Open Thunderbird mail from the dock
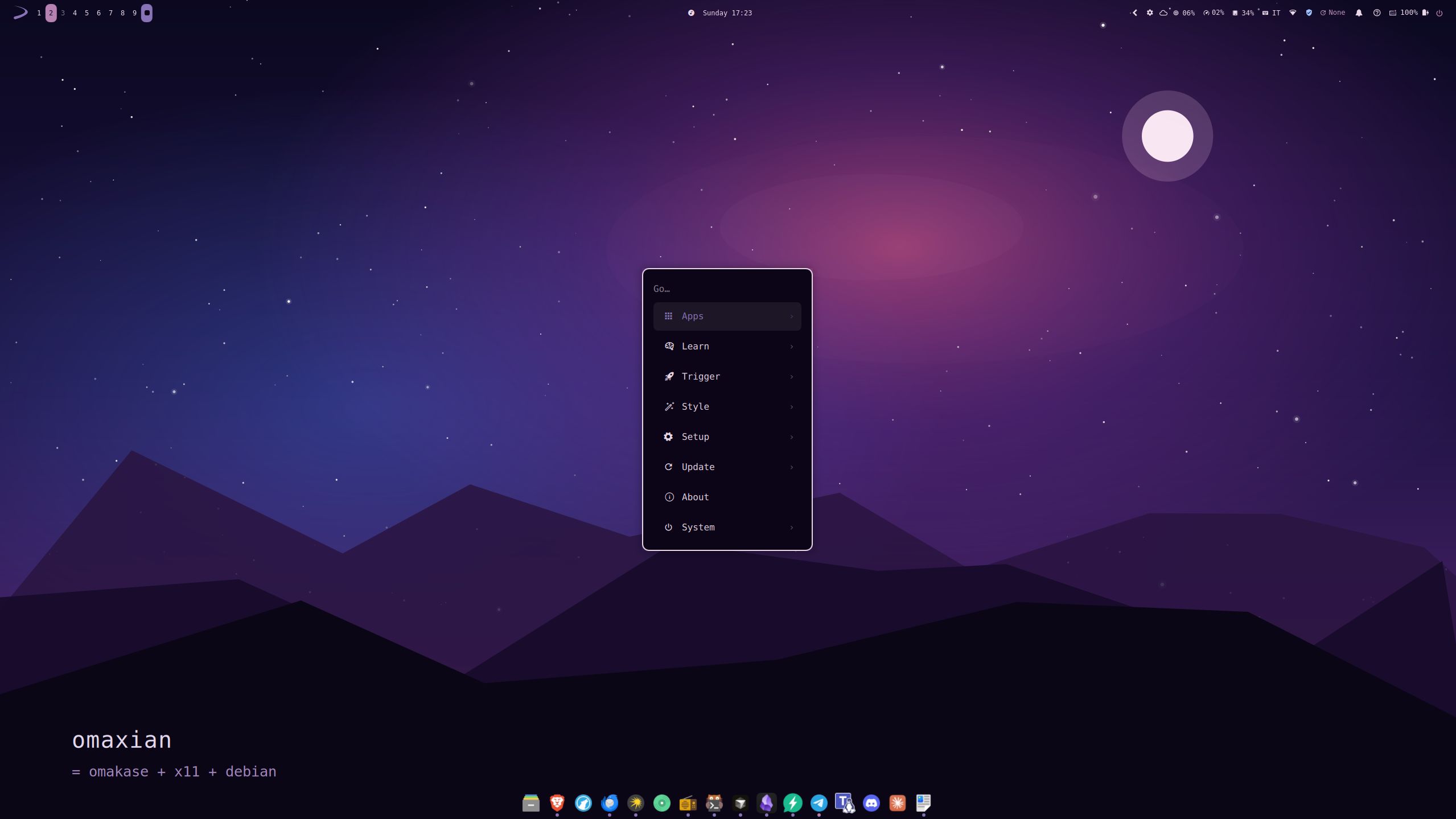Viewport: 1456px width, 819px height. click(610, 802)
